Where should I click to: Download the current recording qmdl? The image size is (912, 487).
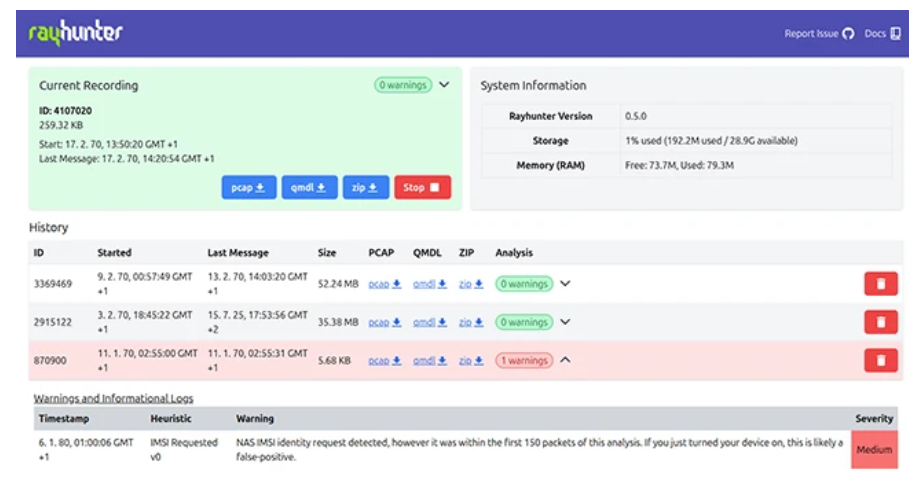pyautogui.click(x=309, y=187)
